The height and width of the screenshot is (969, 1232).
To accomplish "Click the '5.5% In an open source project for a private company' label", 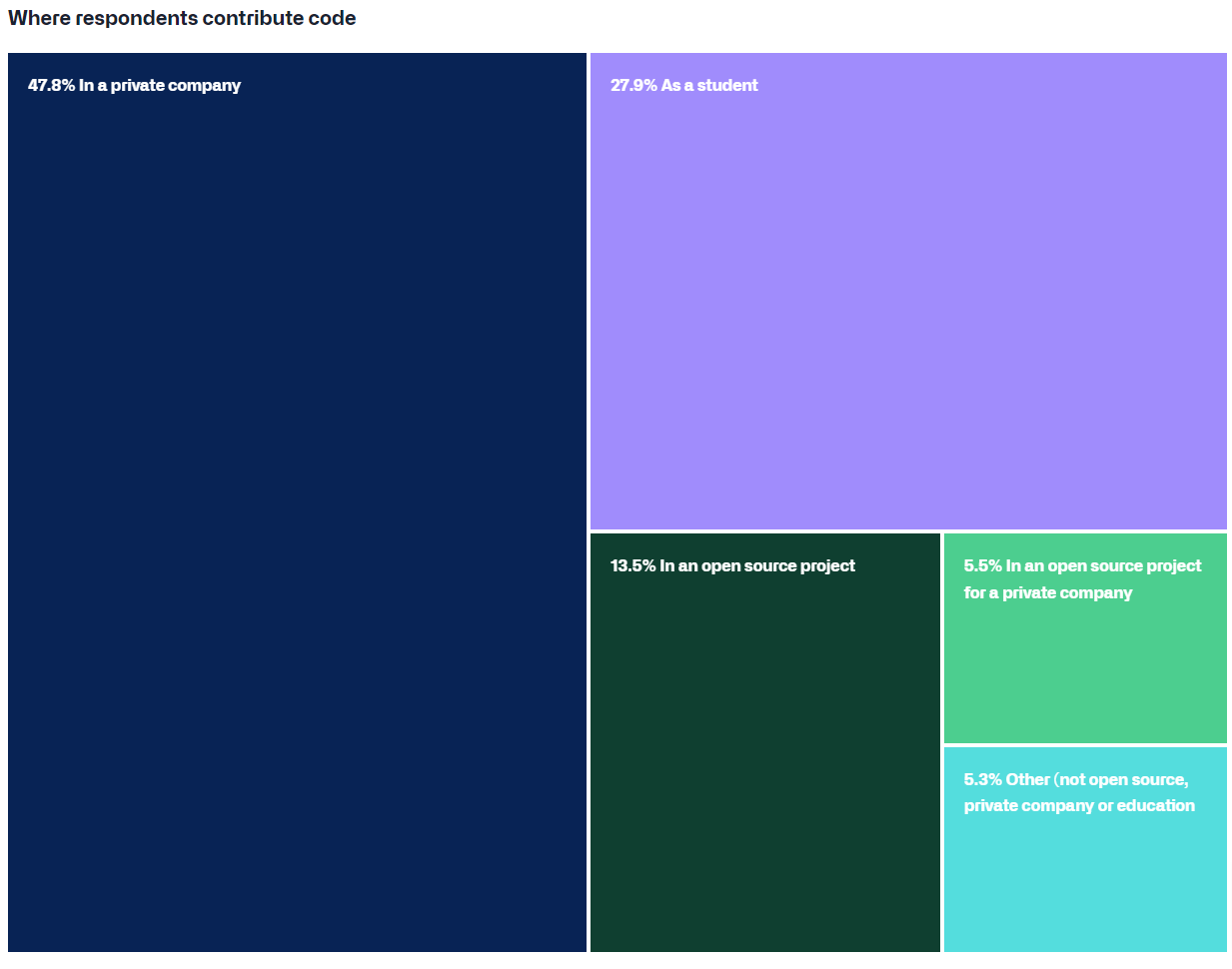I will (1082, 578).
